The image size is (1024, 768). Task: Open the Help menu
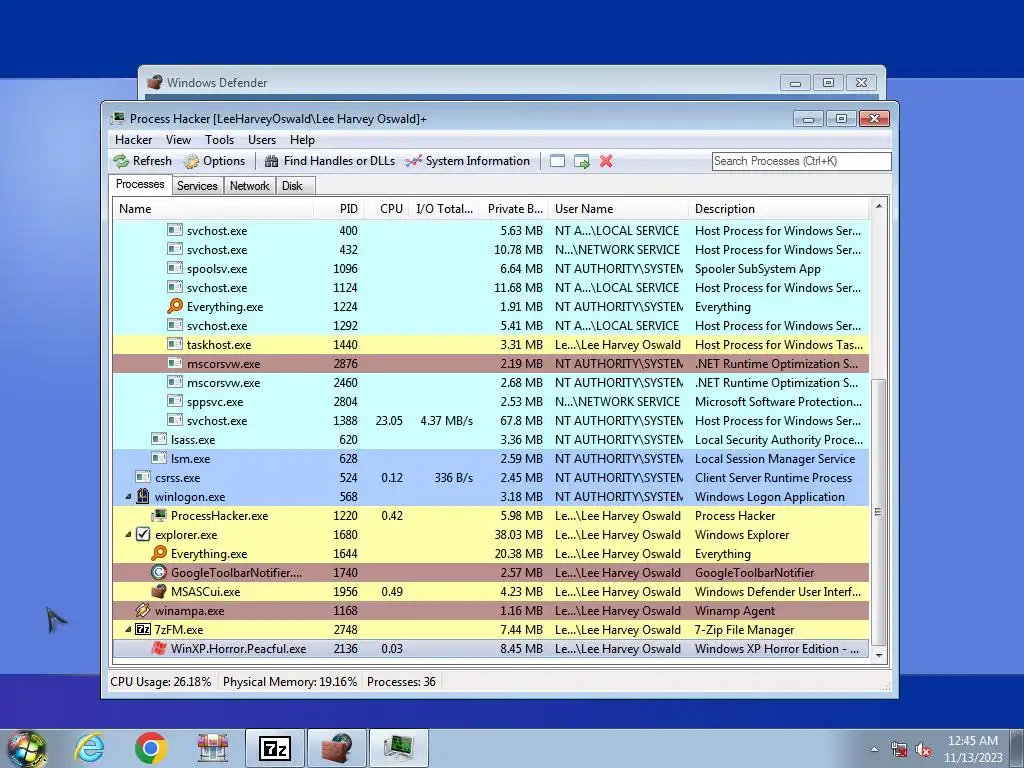302,140
